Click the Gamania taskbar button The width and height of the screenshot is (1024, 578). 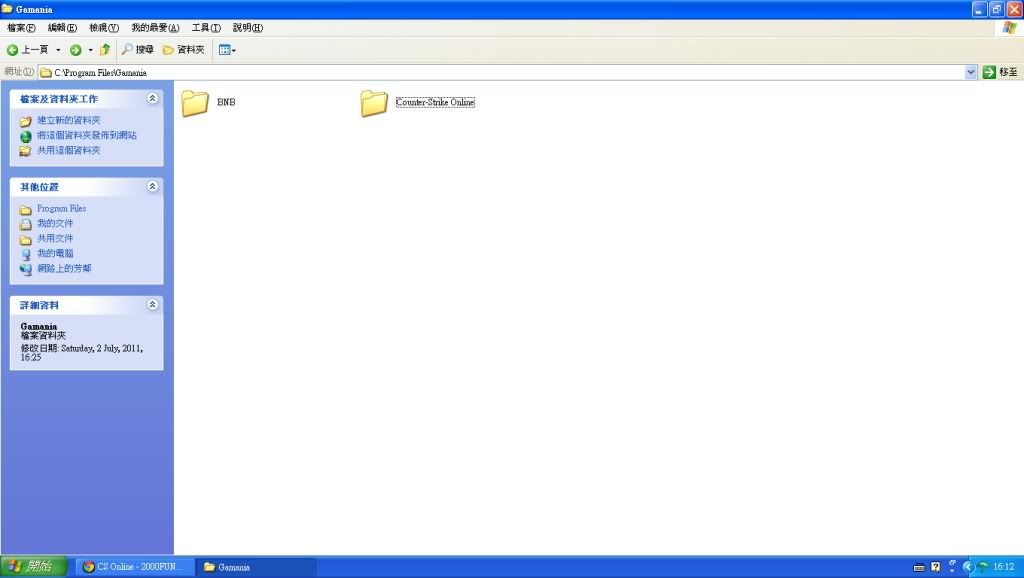[x=258, y=567]
